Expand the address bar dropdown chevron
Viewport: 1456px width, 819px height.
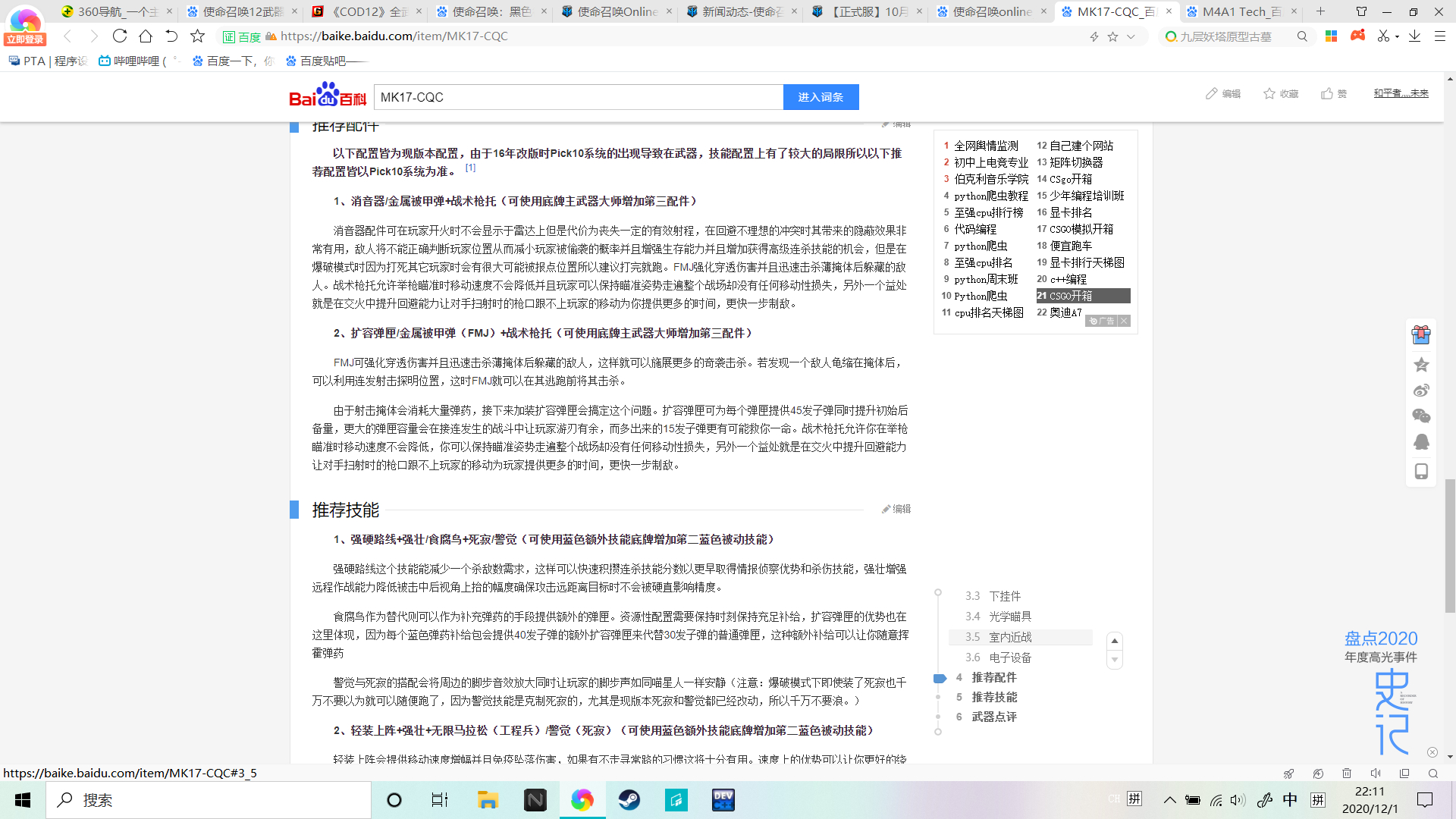tap(1131, 36)
